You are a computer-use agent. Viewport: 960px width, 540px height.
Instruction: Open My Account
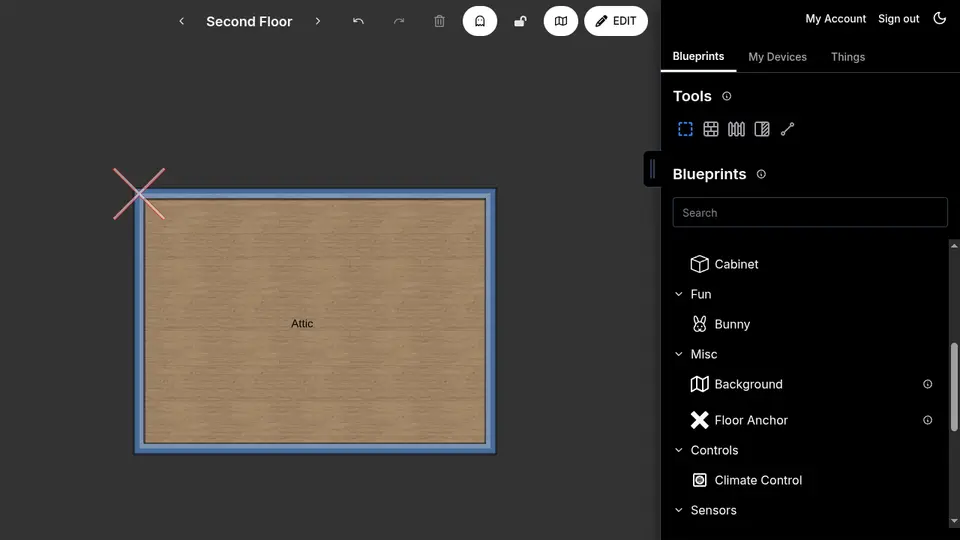(x=835, y=19)
